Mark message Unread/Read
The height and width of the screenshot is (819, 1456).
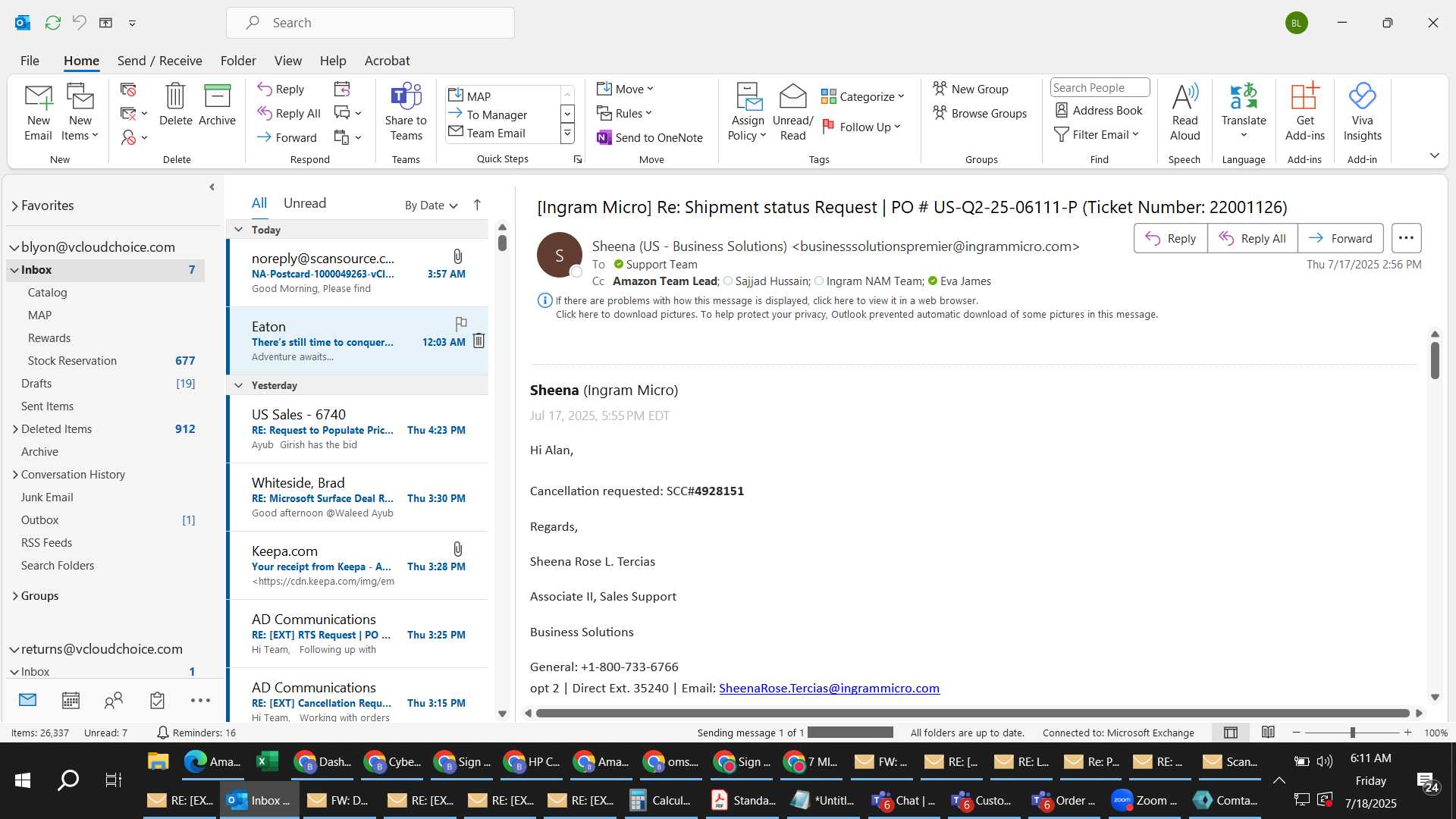pos(792,112)
